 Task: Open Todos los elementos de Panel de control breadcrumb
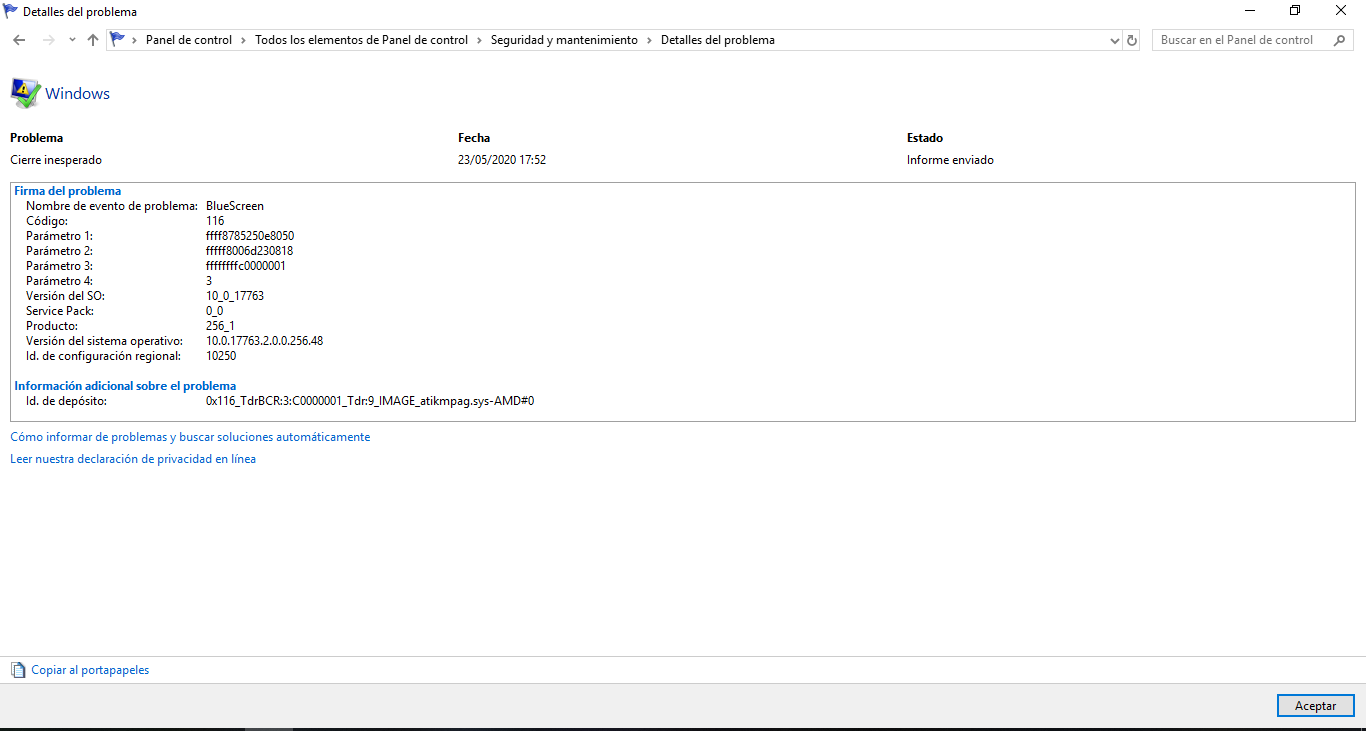[361, 40]
